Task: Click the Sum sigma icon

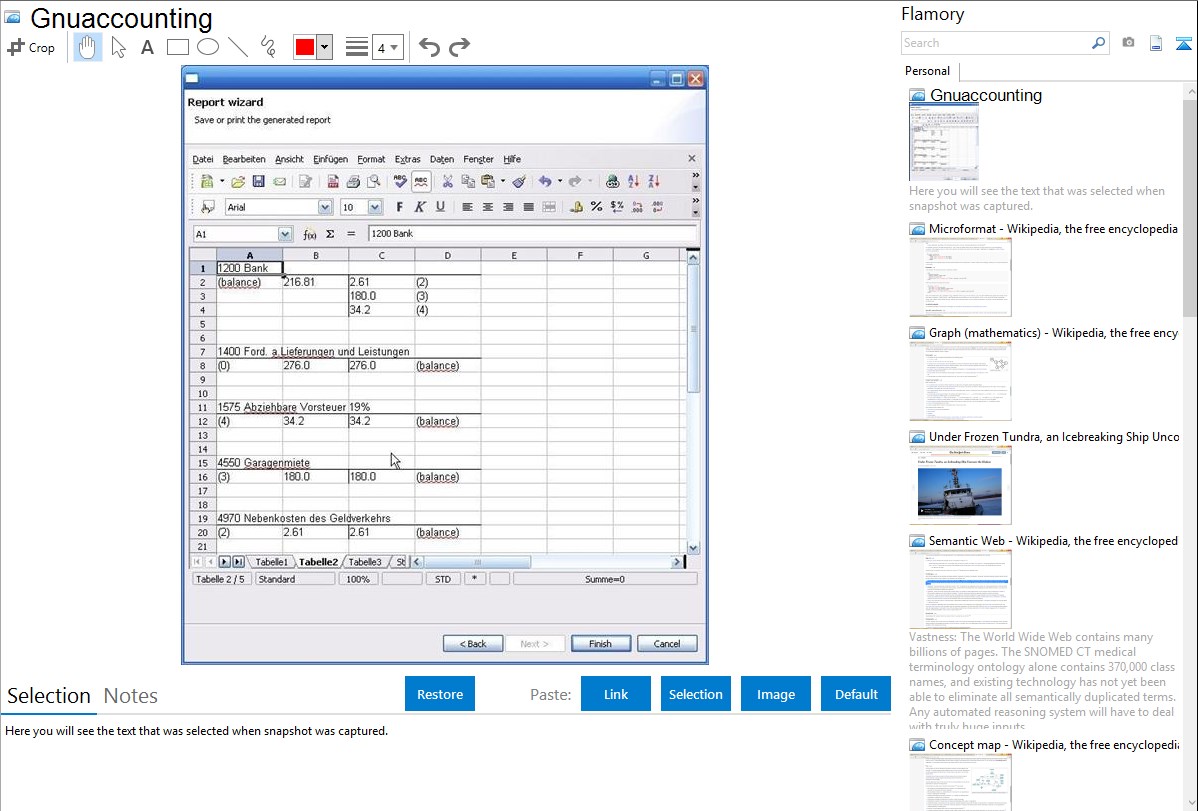Action: (x=330, y=234)
